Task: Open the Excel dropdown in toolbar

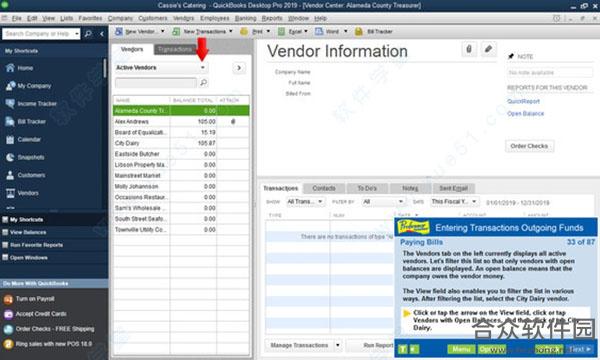Action: pyautogui.click(x=306, y=31)
